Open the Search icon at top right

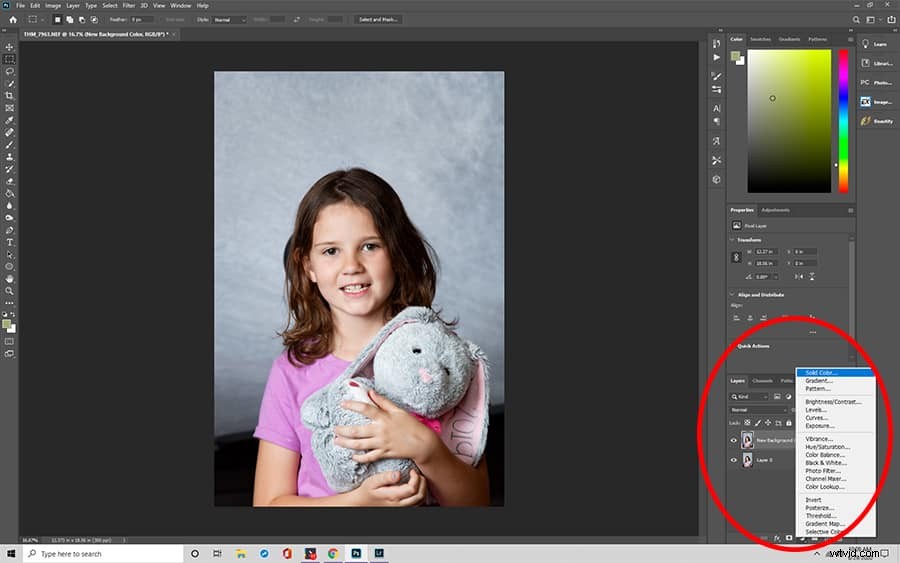(856, 20)
